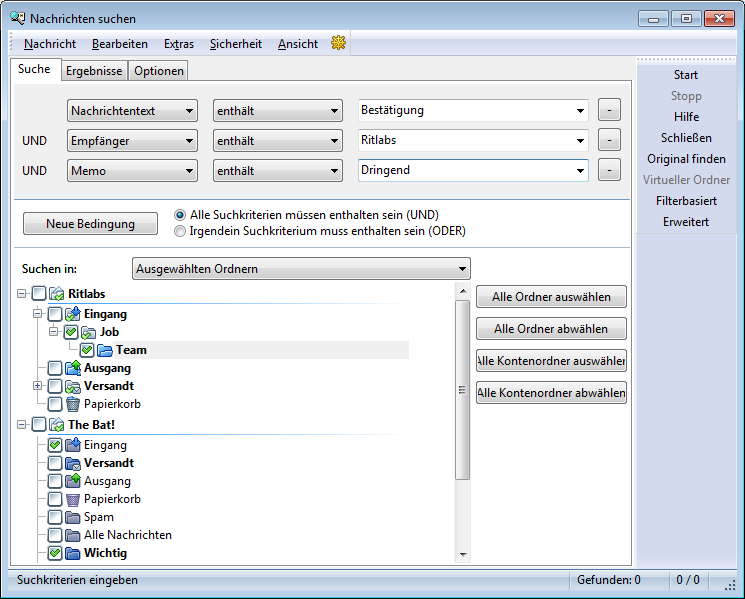Click the gear icon in the menu bar
This screenshot has height=599, width=745.
(x=338, y=43)
